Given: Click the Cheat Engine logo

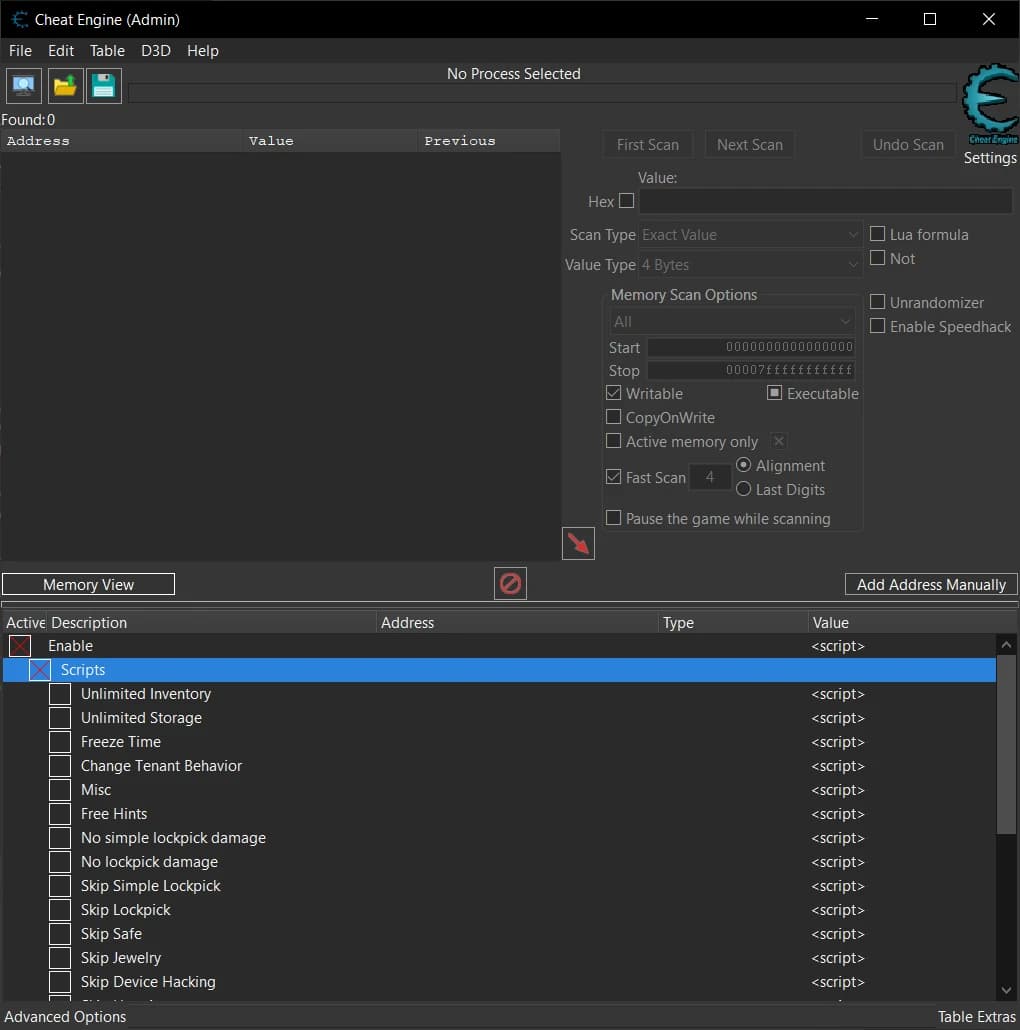Looking at the screenshot, I should [x=990, y=103].
